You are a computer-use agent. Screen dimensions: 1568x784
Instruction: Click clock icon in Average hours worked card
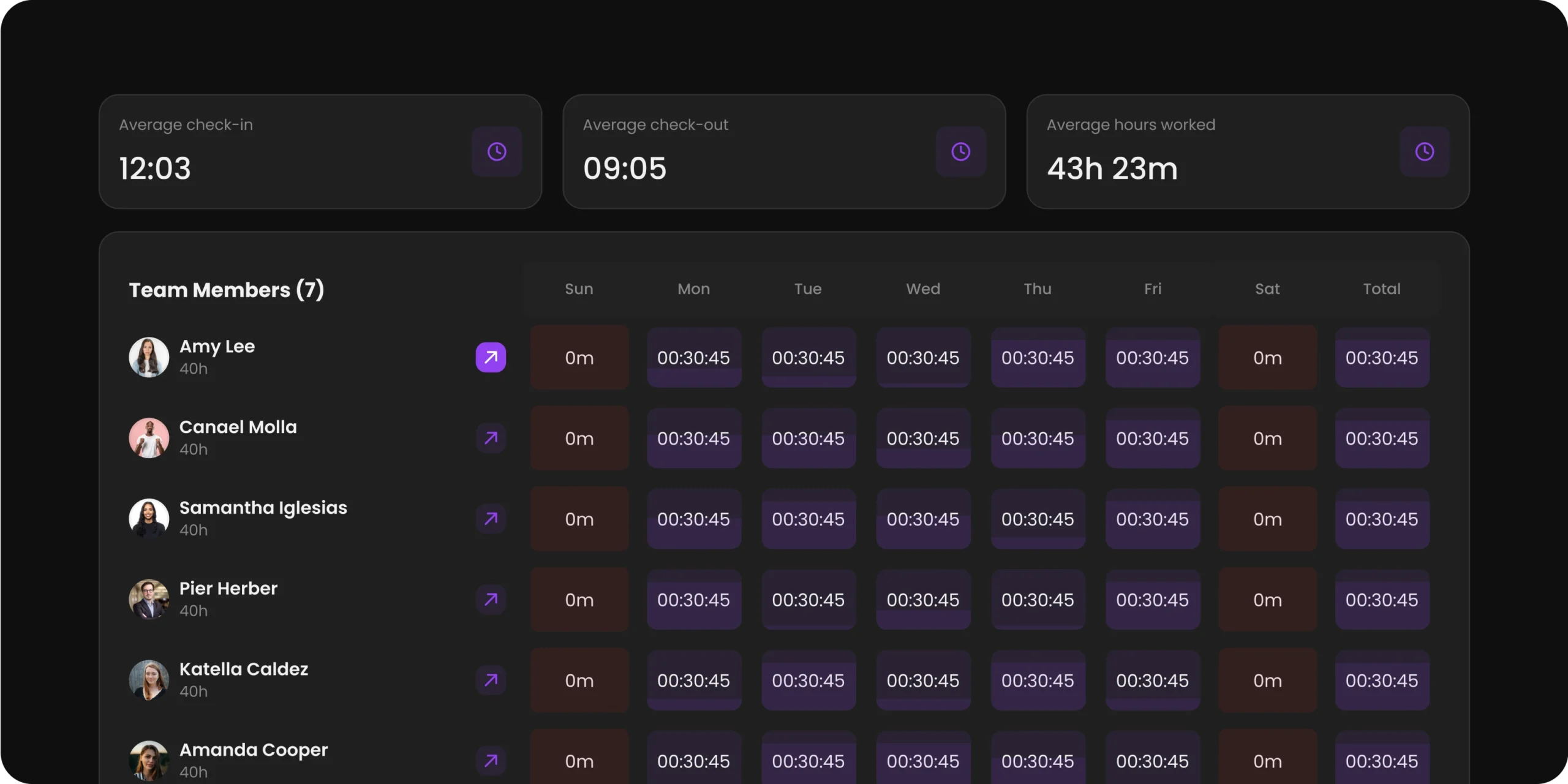click(1424, 152)
